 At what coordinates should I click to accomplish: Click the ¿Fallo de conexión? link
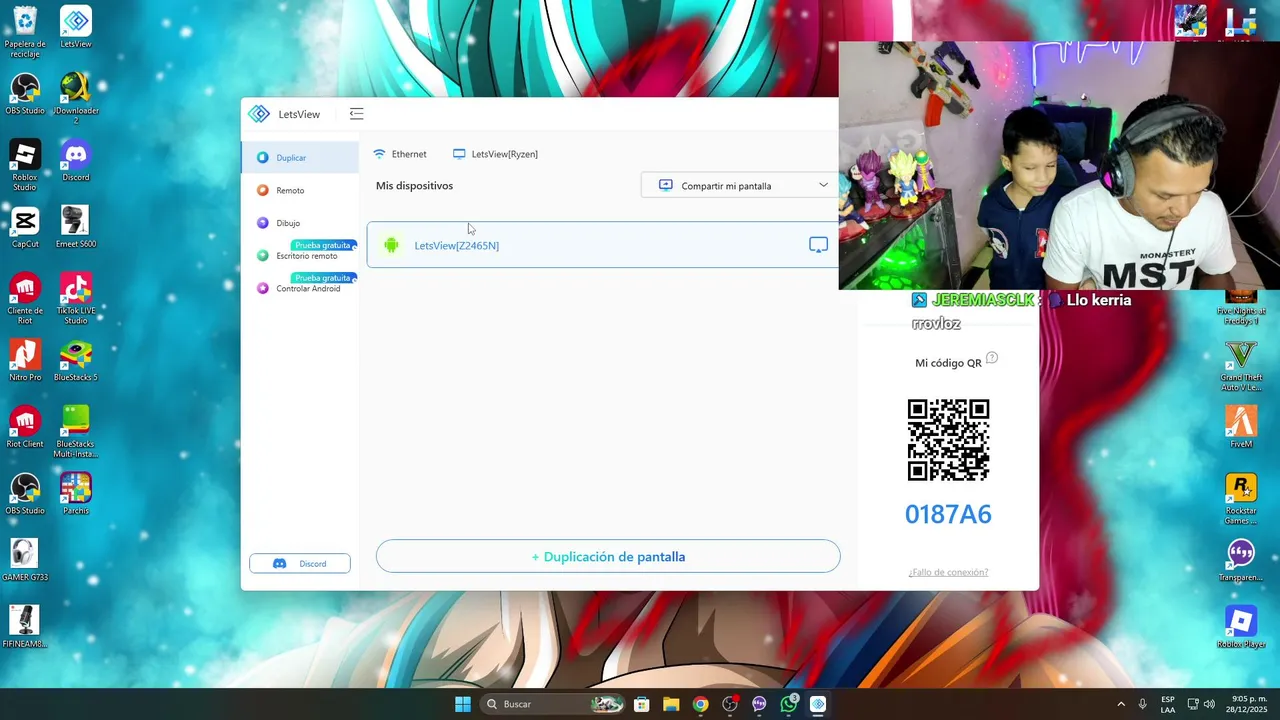(948, 572)
